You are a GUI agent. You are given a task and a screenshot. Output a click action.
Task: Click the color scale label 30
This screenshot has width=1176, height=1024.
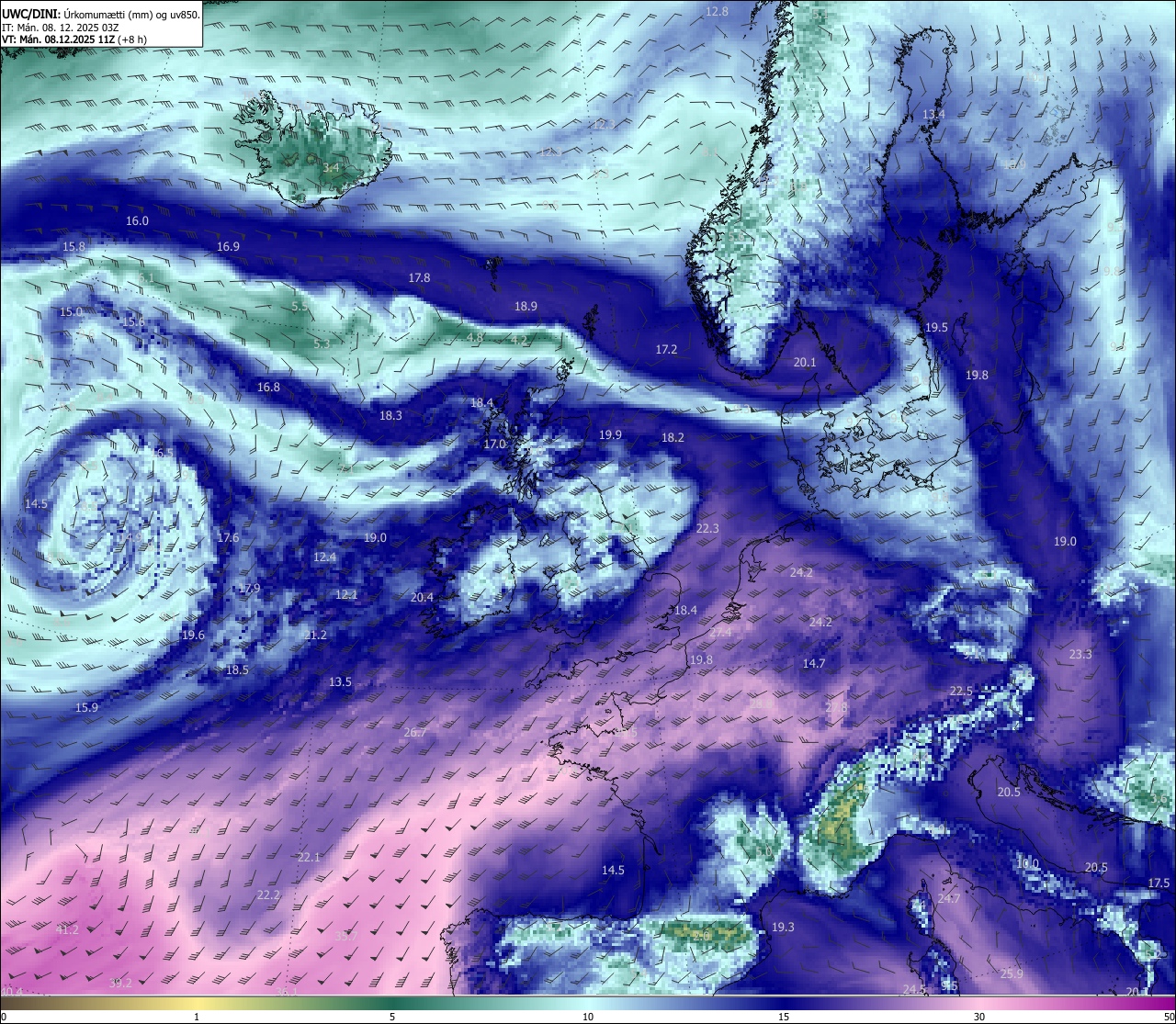(979, 1017)
